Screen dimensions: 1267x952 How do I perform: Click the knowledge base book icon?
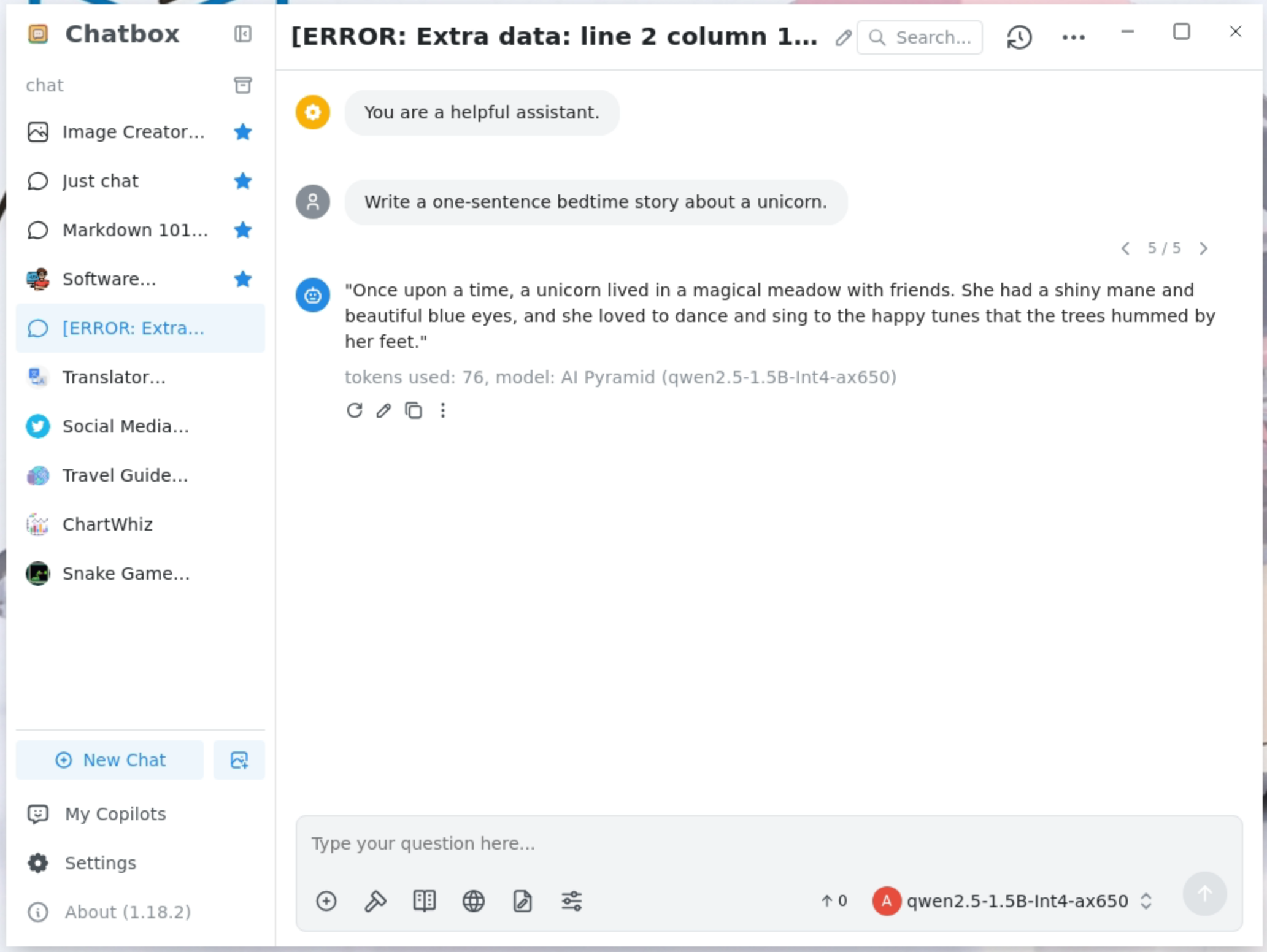(424, 901)
